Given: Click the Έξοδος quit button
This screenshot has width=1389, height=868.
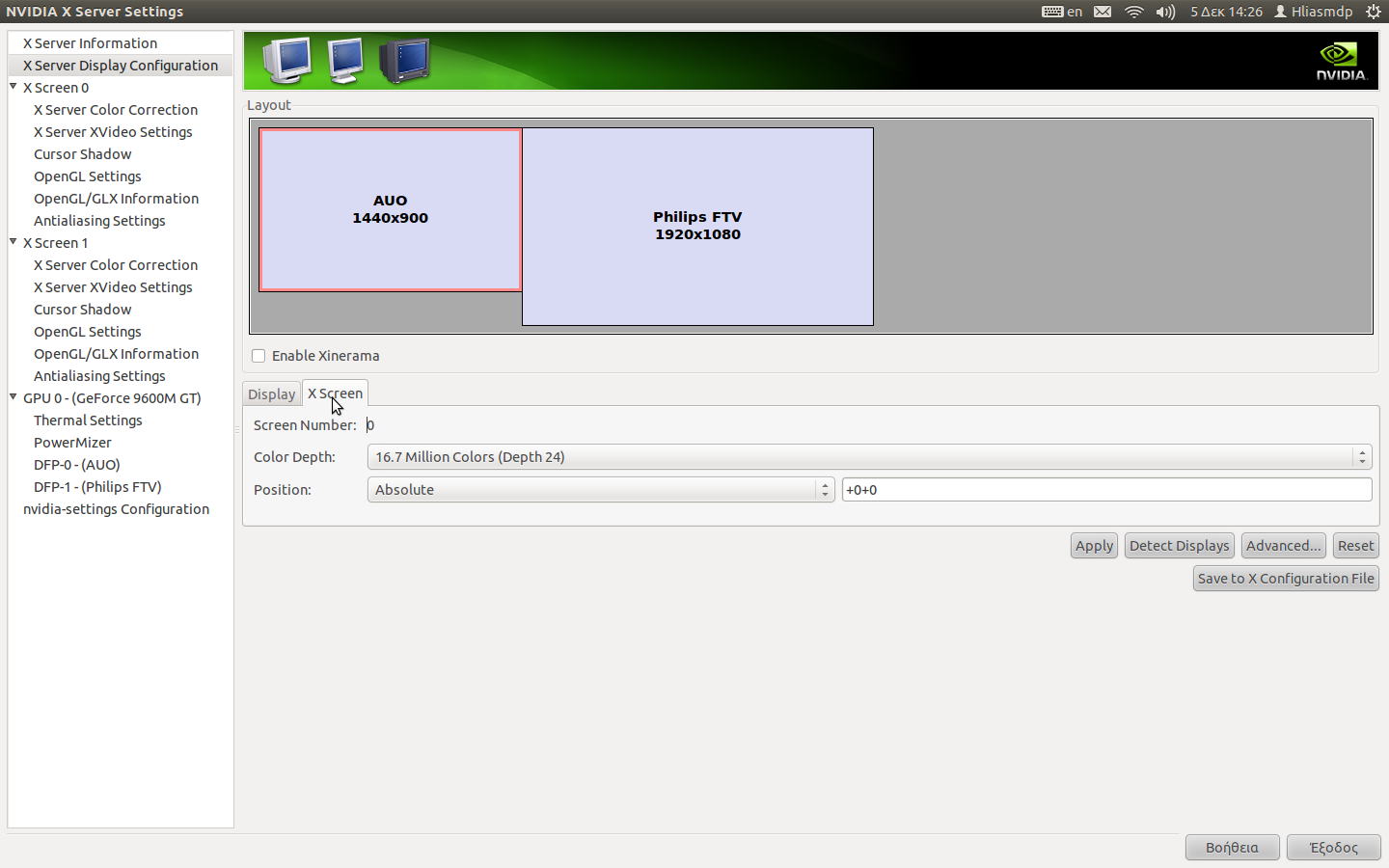Looking at the screenshot, I should click(x=1333, y=848).
